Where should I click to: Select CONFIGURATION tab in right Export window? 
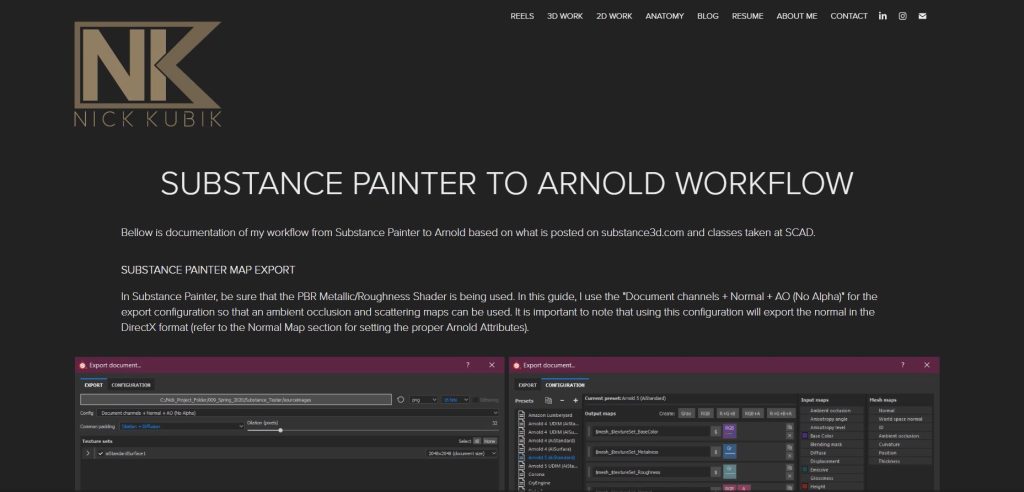pyautogui.click(x=565, y=385)
